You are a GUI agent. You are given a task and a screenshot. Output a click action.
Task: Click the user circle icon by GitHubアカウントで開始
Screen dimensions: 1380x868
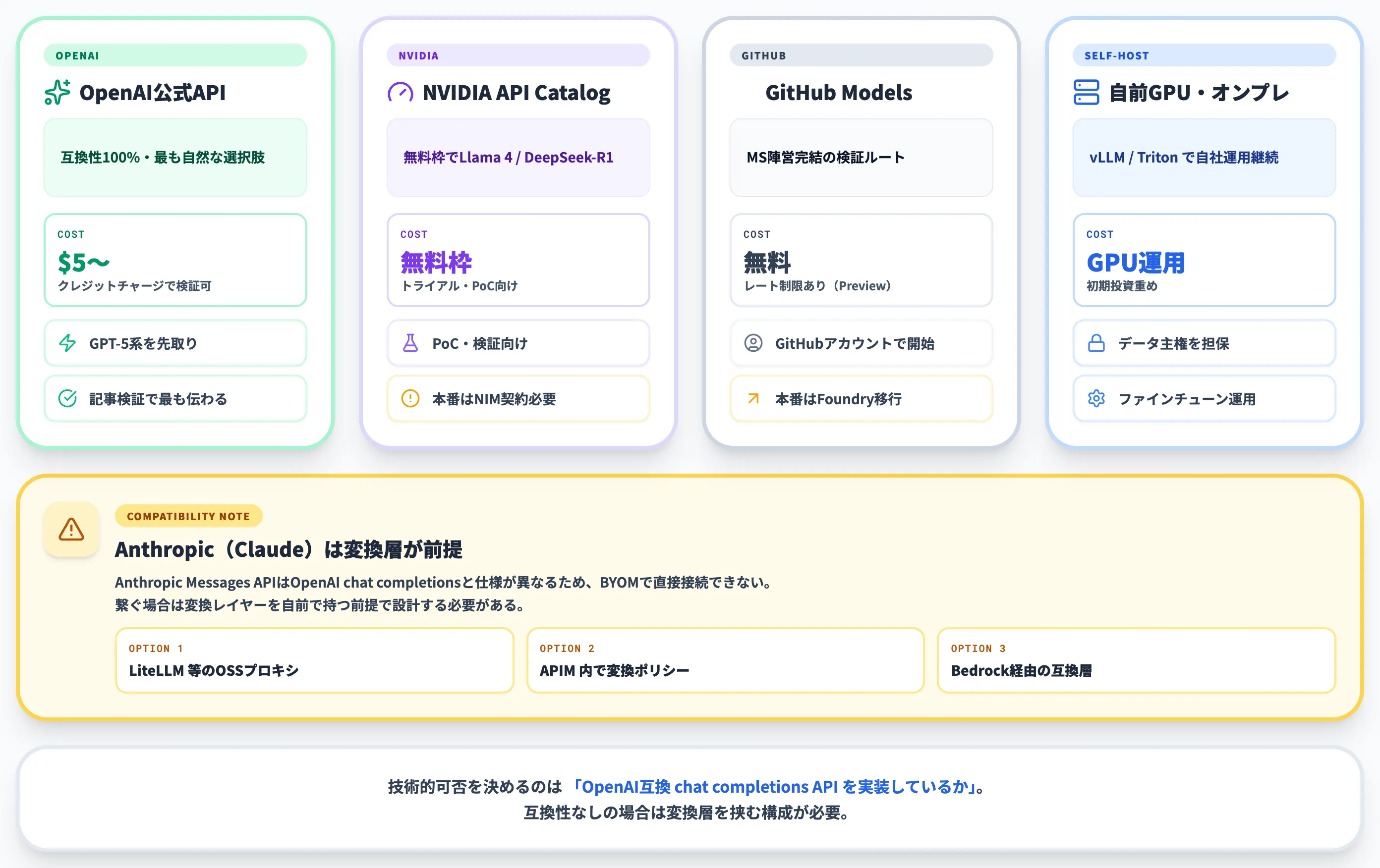753,343
